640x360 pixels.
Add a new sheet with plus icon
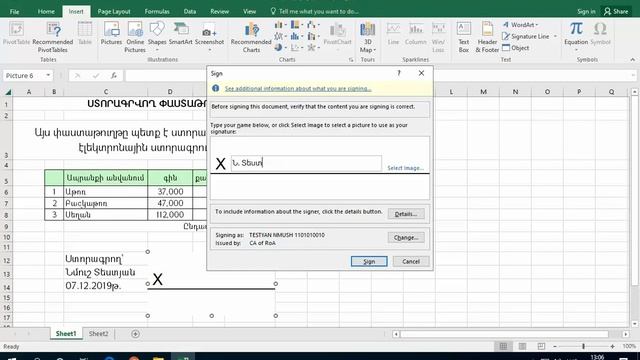[135, 334]
